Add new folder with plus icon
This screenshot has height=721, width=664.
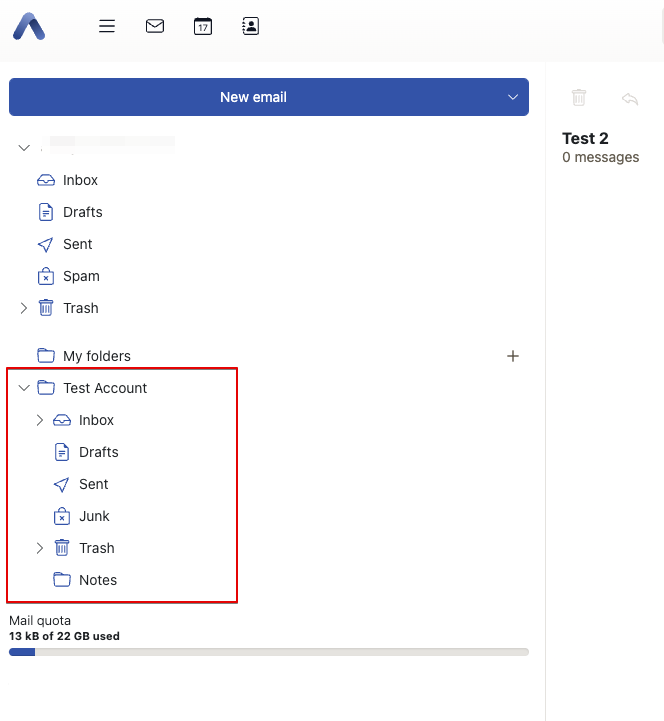point(513,356)
